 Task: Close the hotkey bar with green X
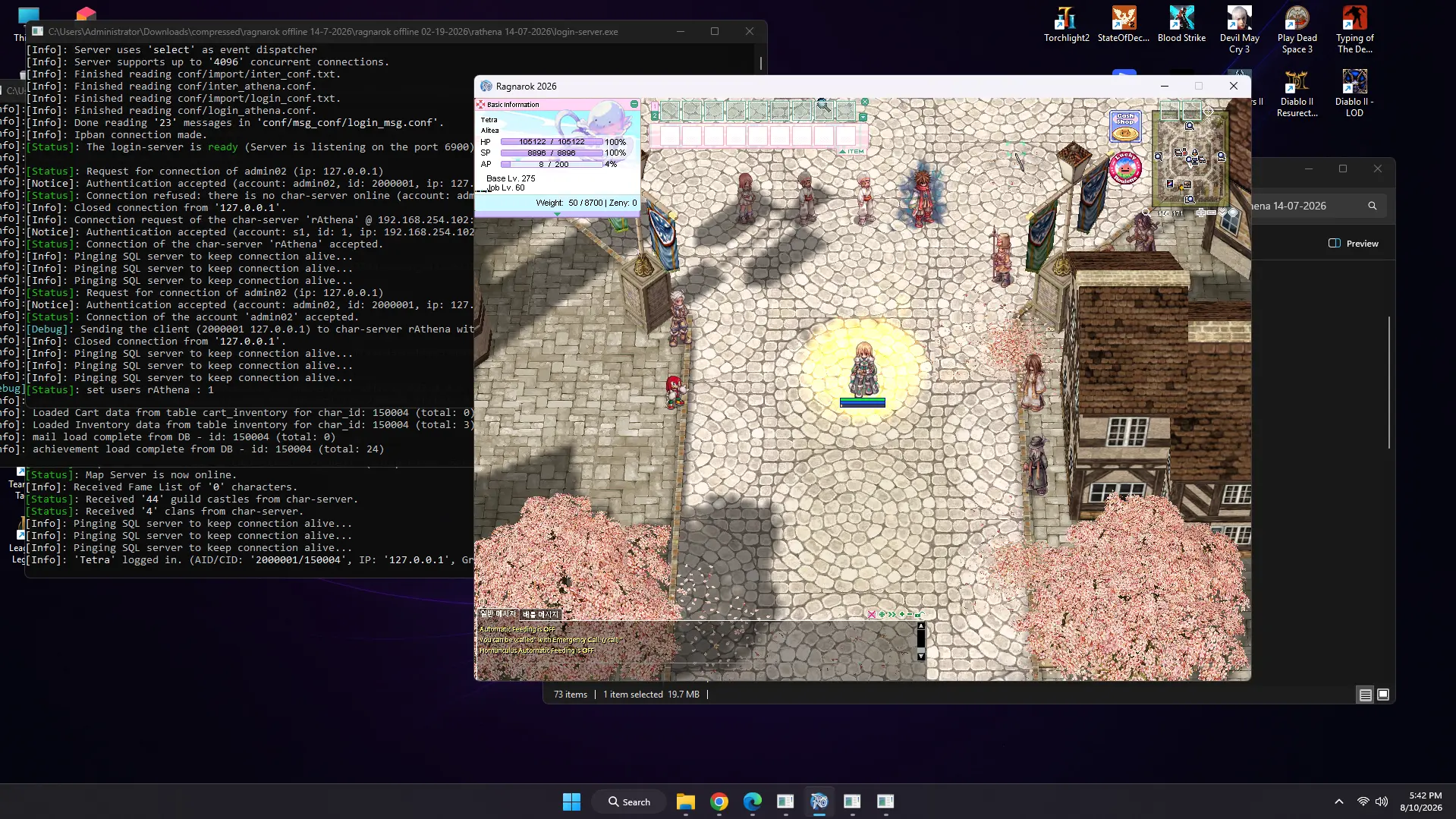864,102
